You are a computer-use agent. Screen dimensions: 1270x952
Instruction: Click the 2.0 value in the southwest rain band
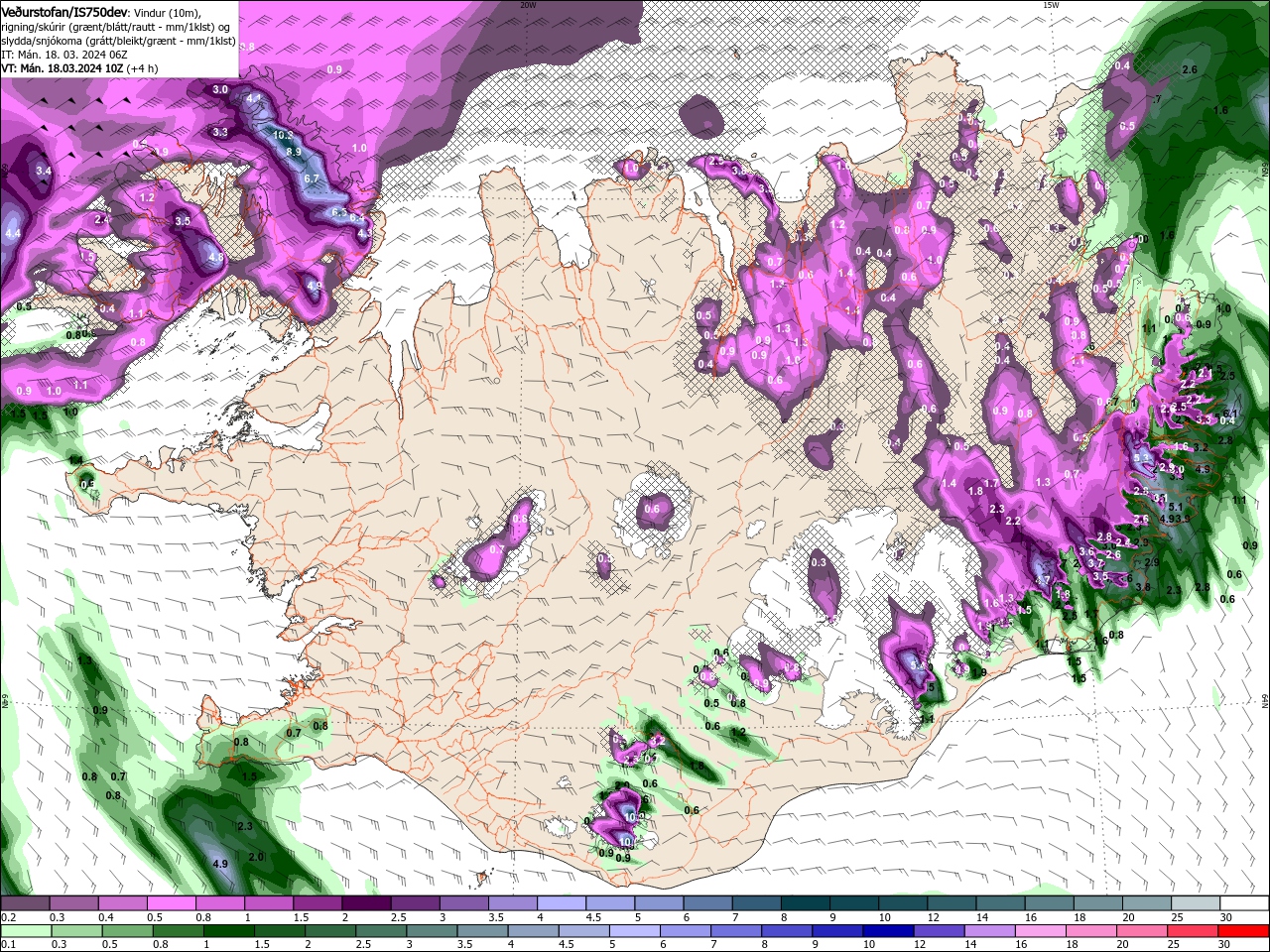256,857
